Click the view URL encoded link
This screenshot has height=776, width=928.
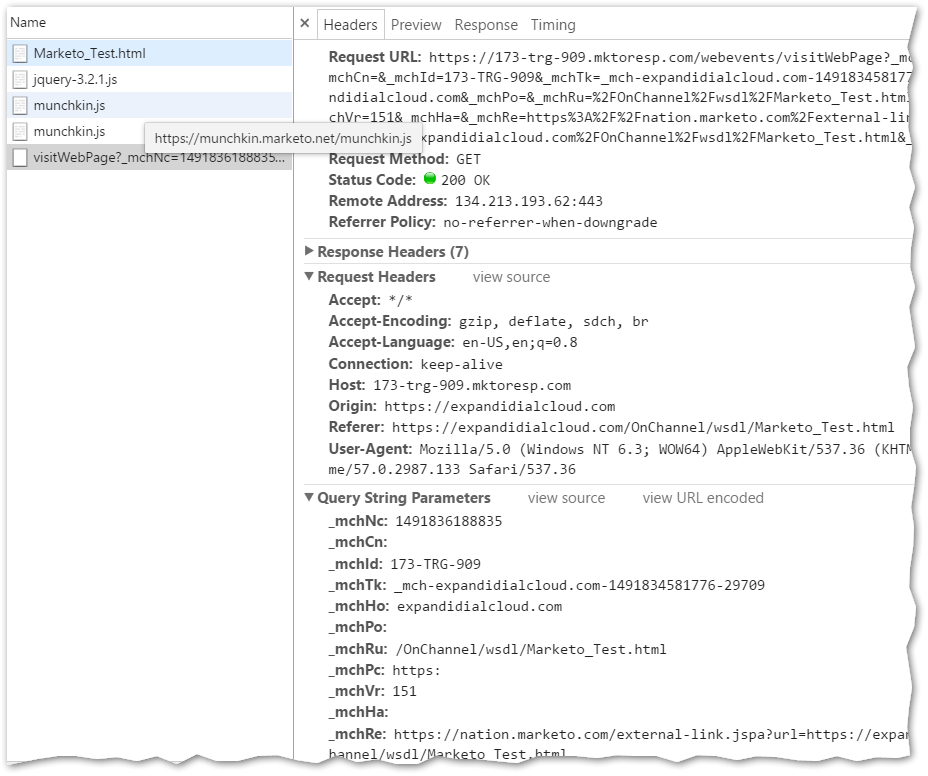(703, 498)
